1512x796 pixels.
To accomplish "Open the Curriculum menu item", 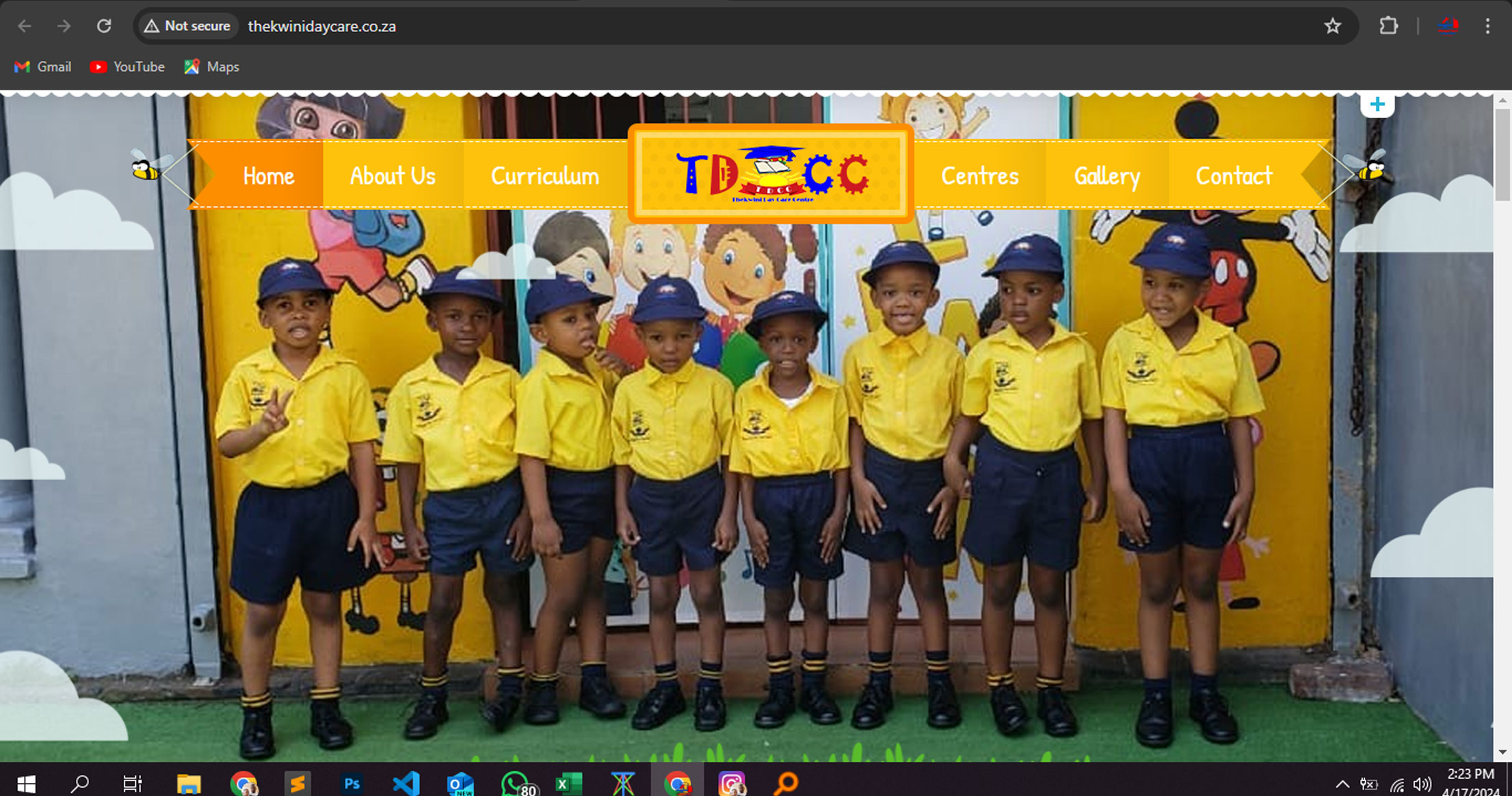I will coord(544,176).
